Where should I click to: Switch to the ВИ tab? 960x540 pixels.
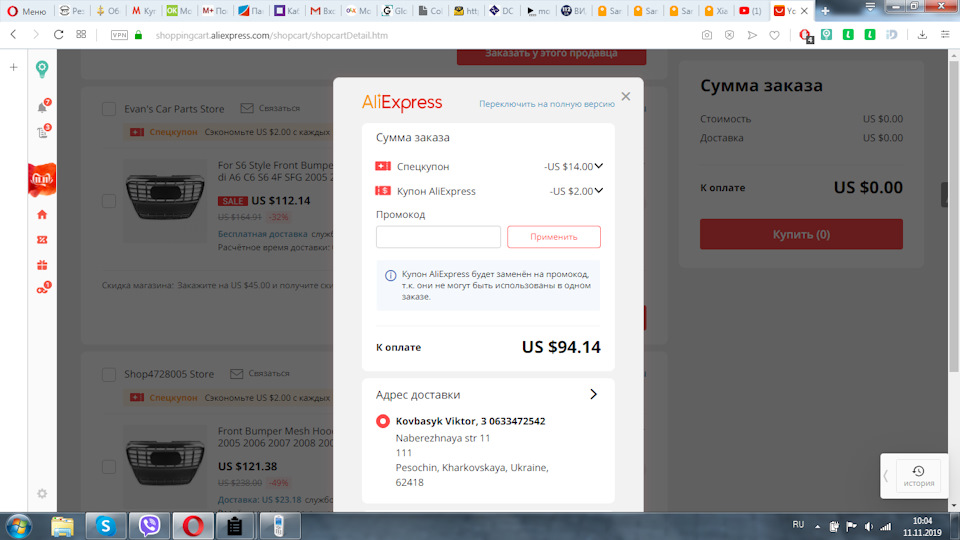(x=573, y=10)
